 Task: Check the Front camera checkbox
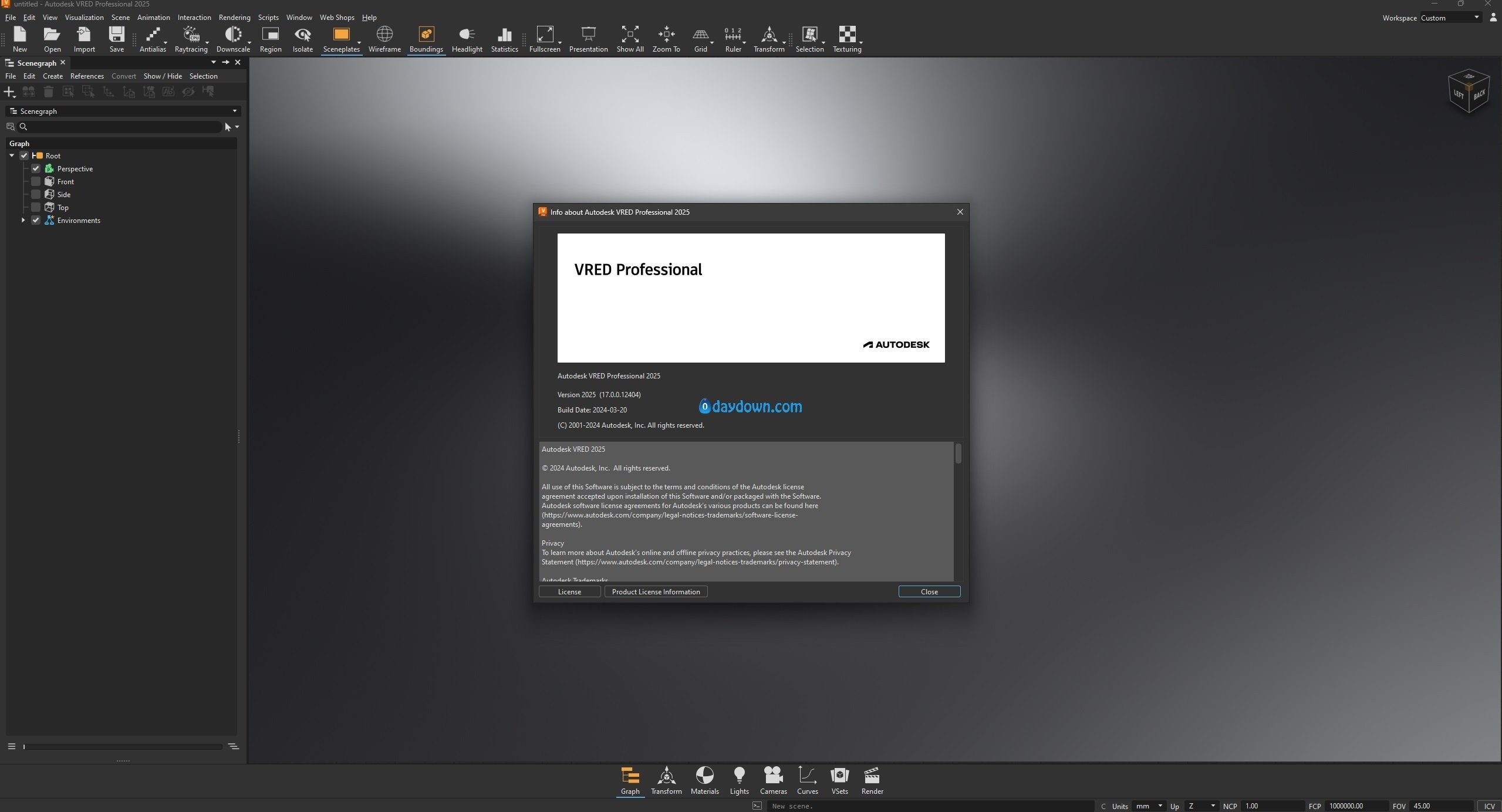(x=36, y=181)
